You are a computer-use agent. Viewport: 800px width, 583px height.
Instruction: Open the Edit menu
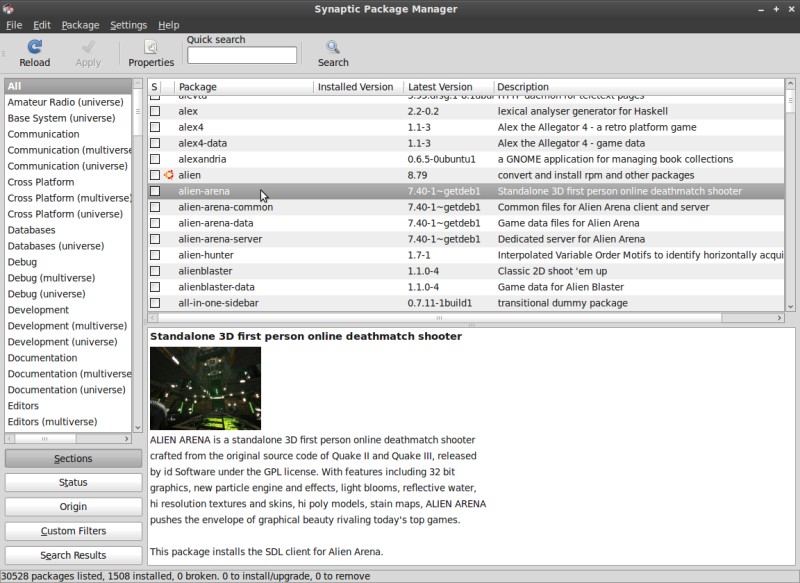click(x=42, y=25)
